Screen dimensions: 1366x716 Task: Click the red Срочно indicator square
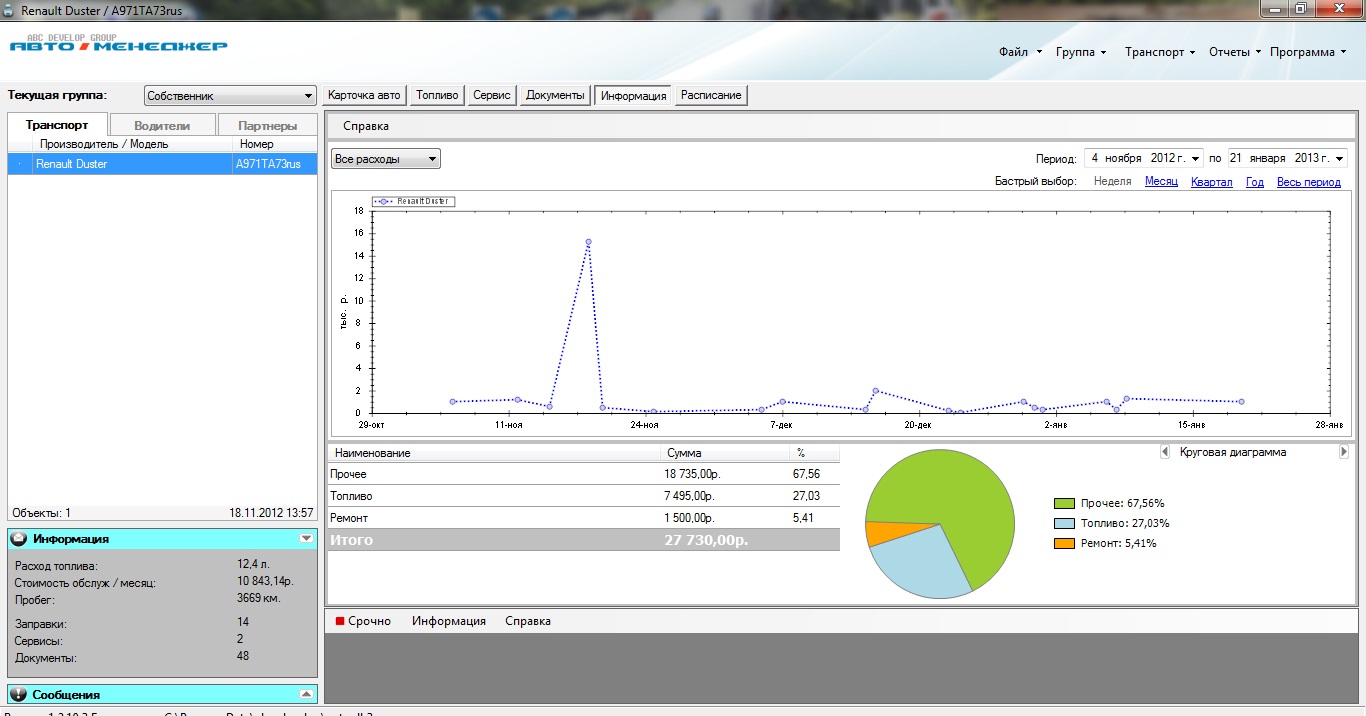click(x=340, y=621)
